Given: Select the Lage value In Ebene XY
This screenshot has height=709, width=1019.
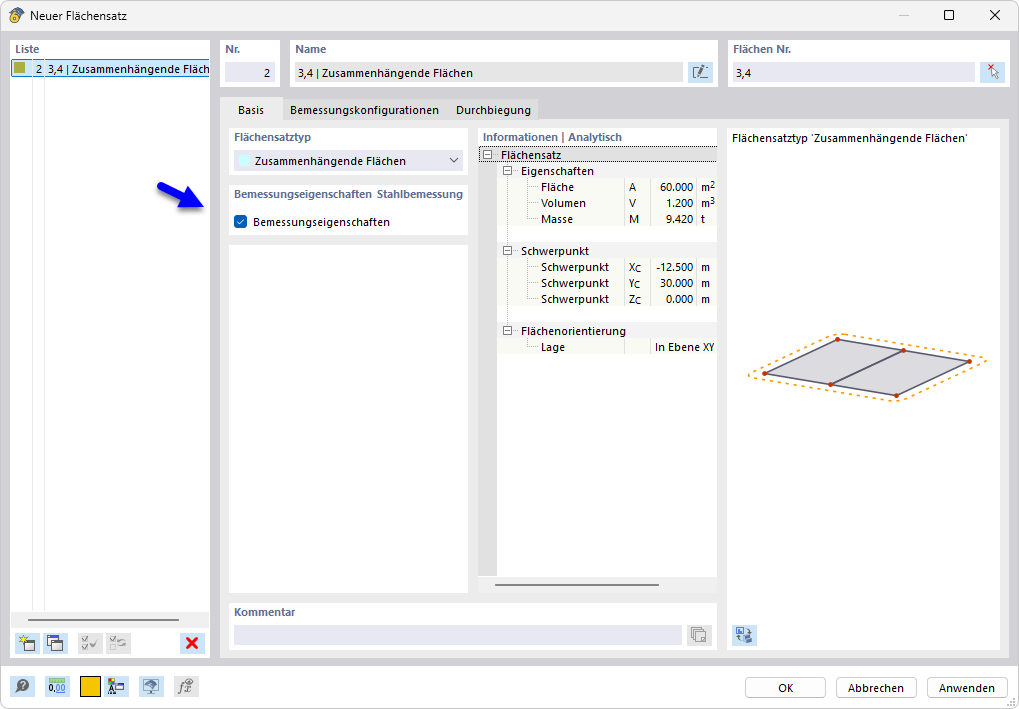Looking at the screenshot, I should coord(684,347).
